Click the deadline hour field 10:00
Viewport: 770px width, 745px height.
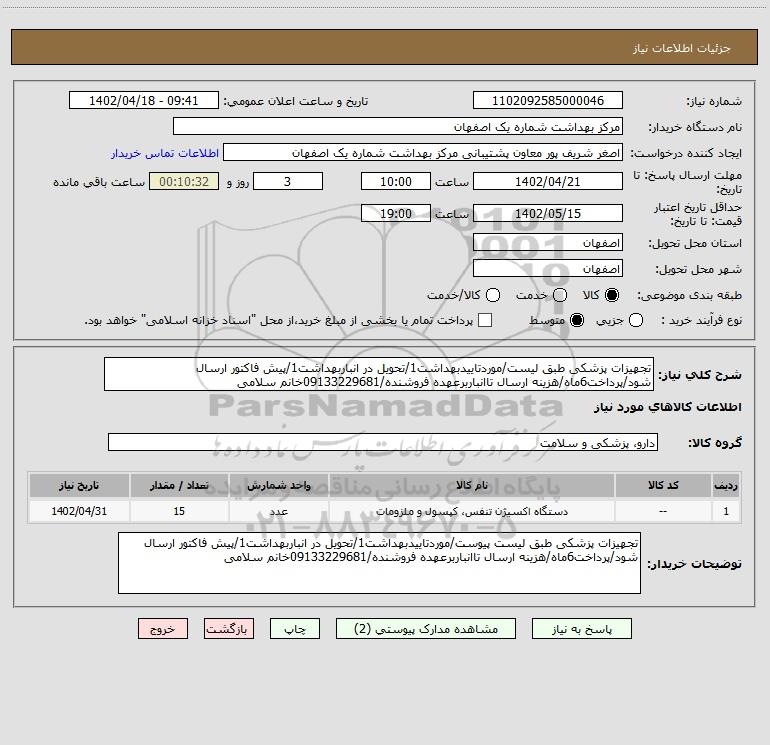point(396,181)
